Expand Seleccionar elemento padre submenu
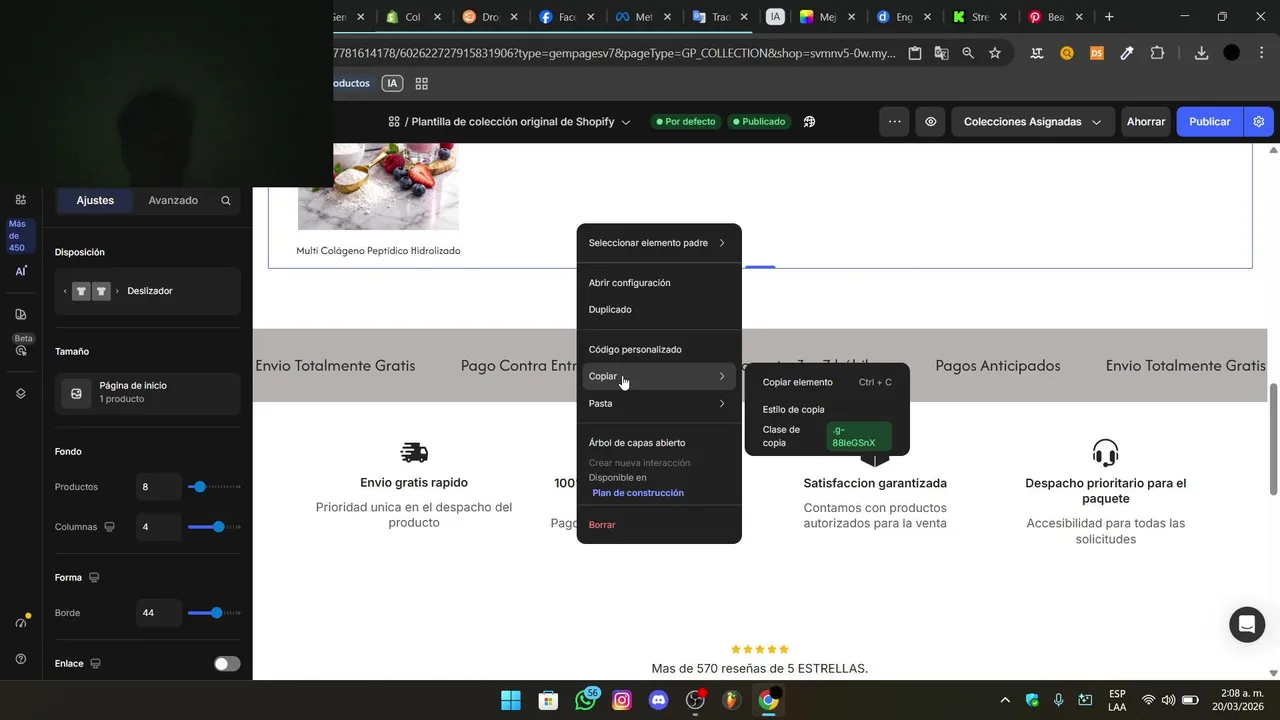The image size is (1280, 720). tap(659, 243)
